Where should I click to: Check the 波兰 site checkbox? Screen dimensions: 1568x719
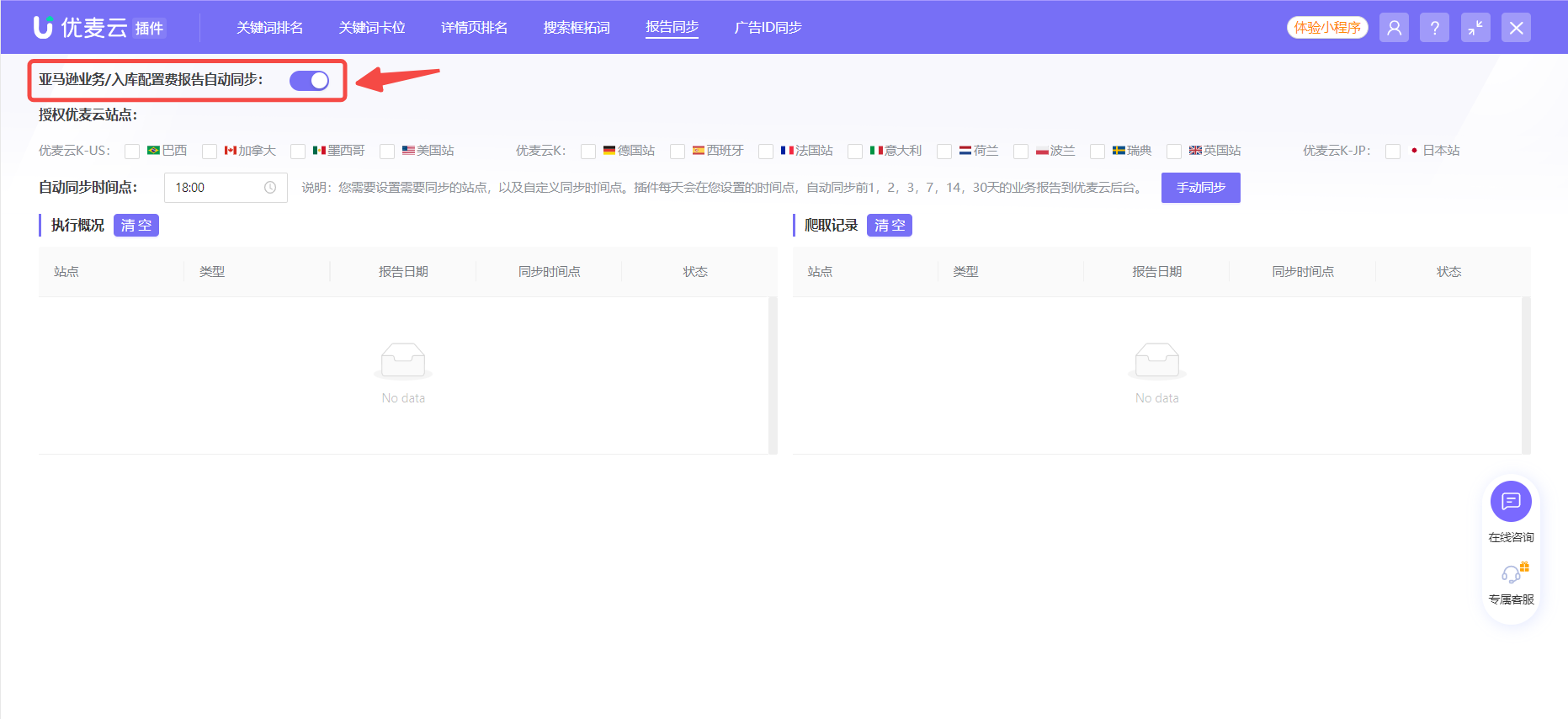pos(1021,152)
